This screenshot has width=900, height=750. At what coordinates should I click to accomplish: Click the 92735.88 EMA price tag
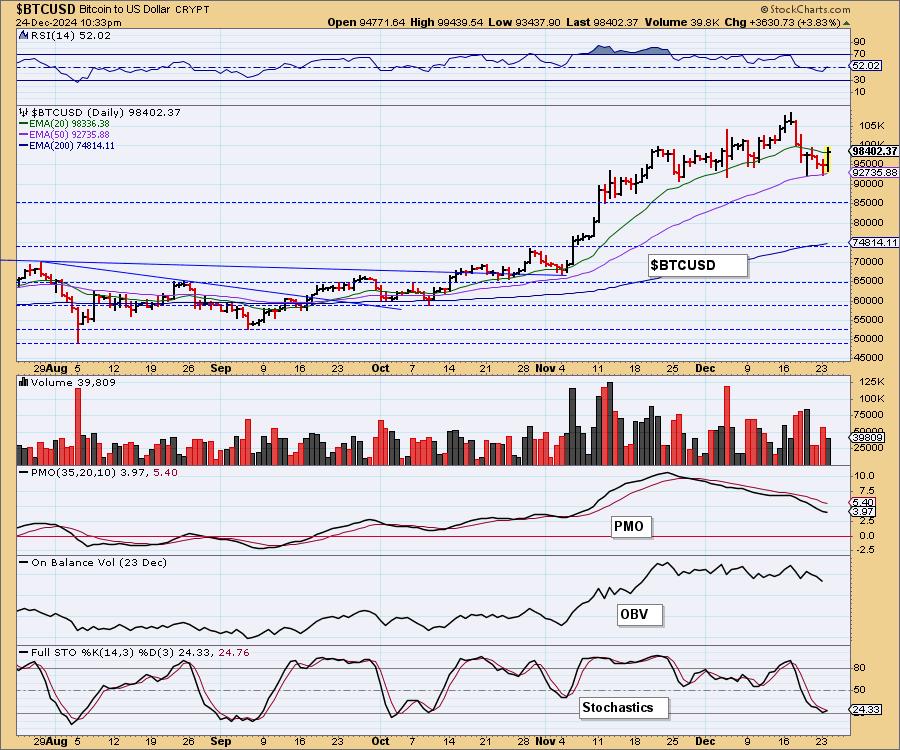874,172
